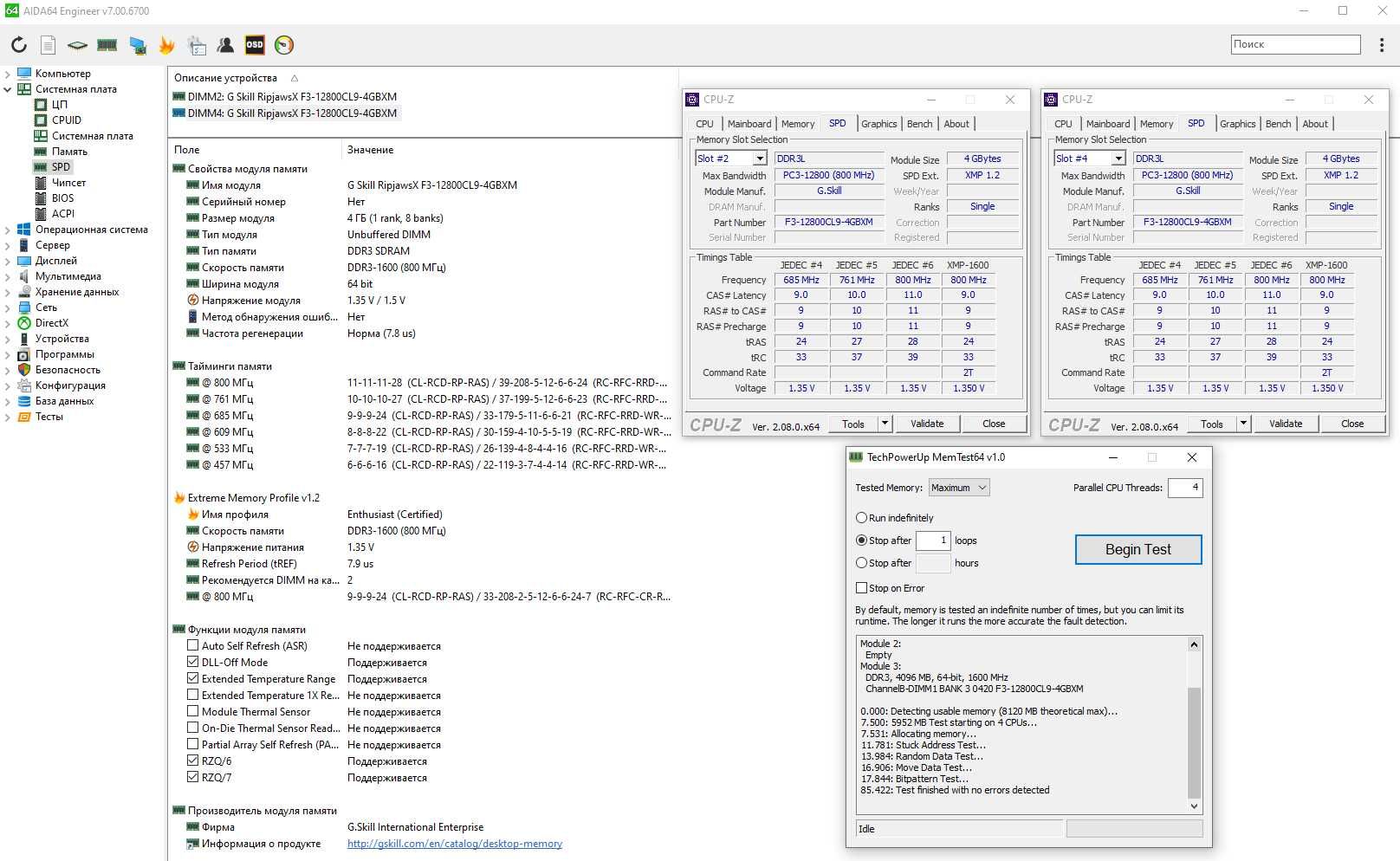Screen dimensions: 1400x861
Task: Switch to CPU tab in right CPU-Z
Action: pos(1063,124)
